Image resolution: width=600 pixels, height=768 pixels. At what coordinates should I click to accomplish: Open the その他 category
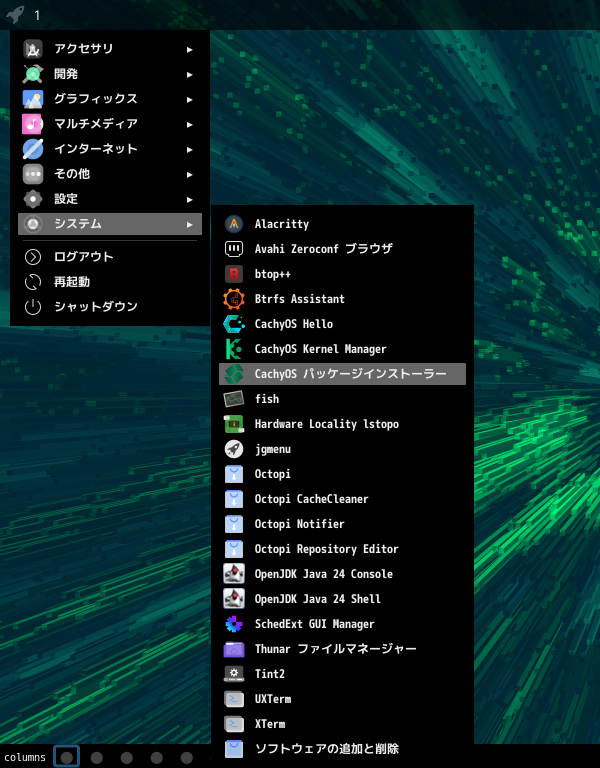coord(110,174)
